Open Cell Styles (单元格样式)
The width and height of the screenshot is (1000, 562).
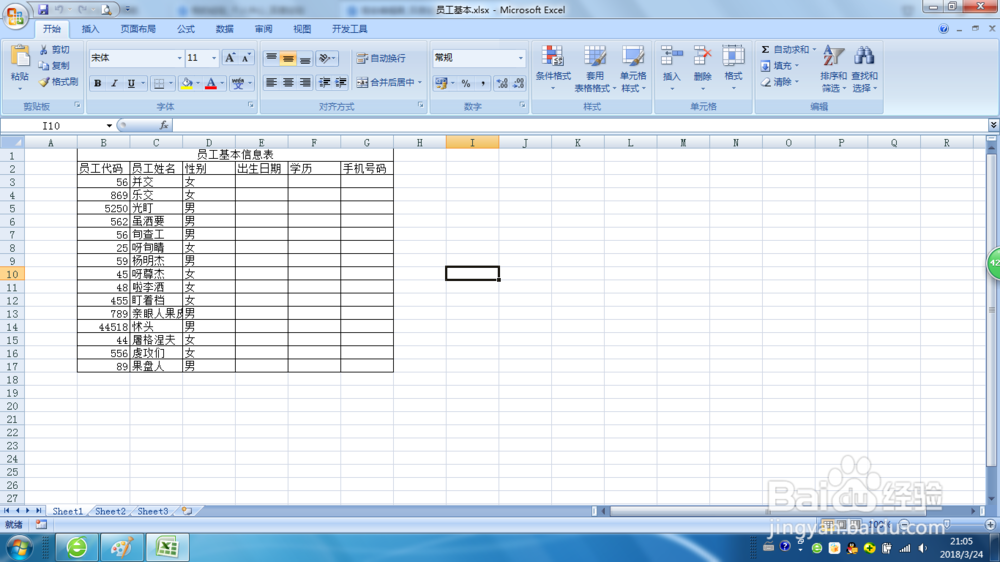(633, 69)
